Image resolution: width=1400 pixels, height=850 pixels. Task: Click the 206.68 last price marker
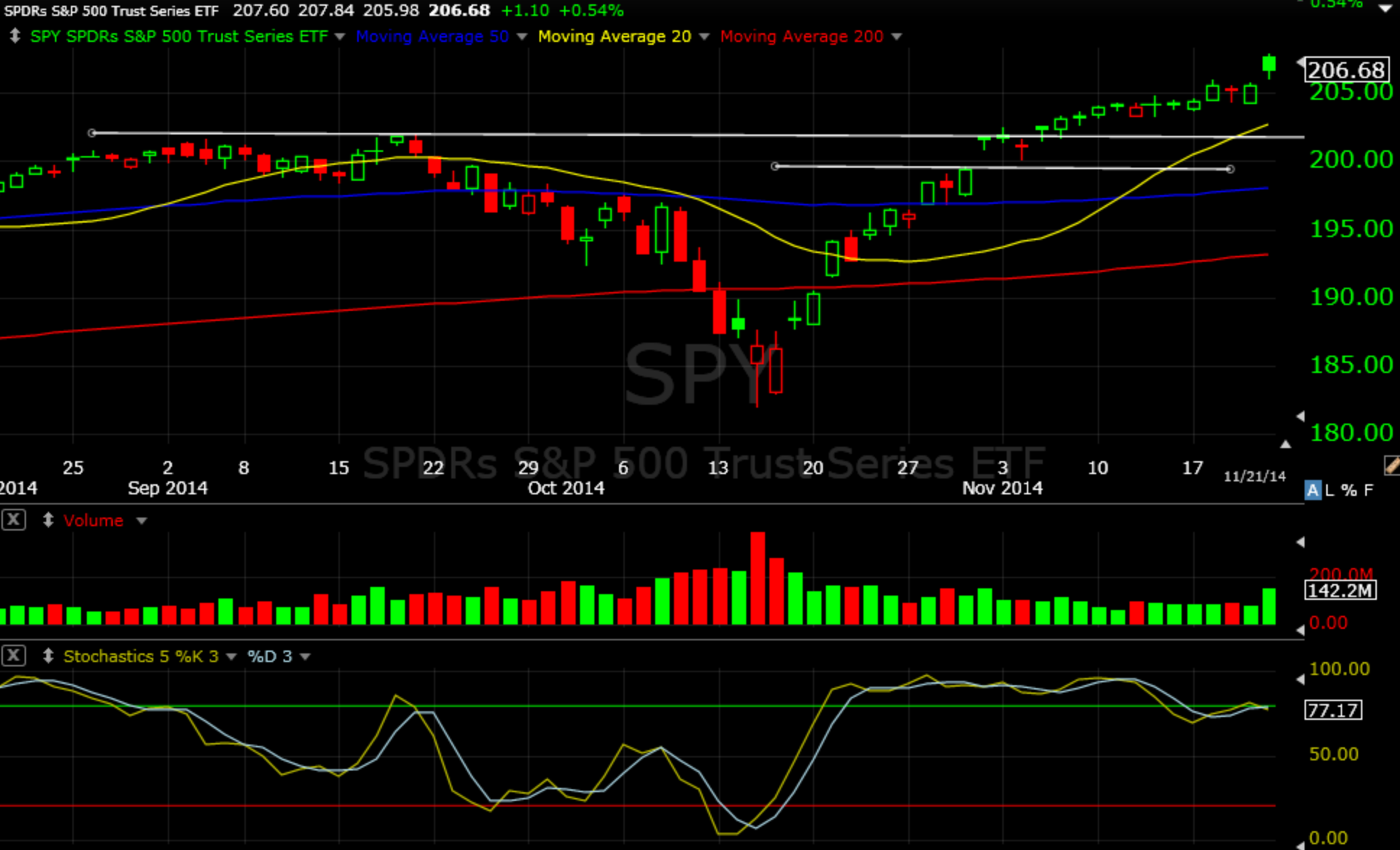(1346, 69)
